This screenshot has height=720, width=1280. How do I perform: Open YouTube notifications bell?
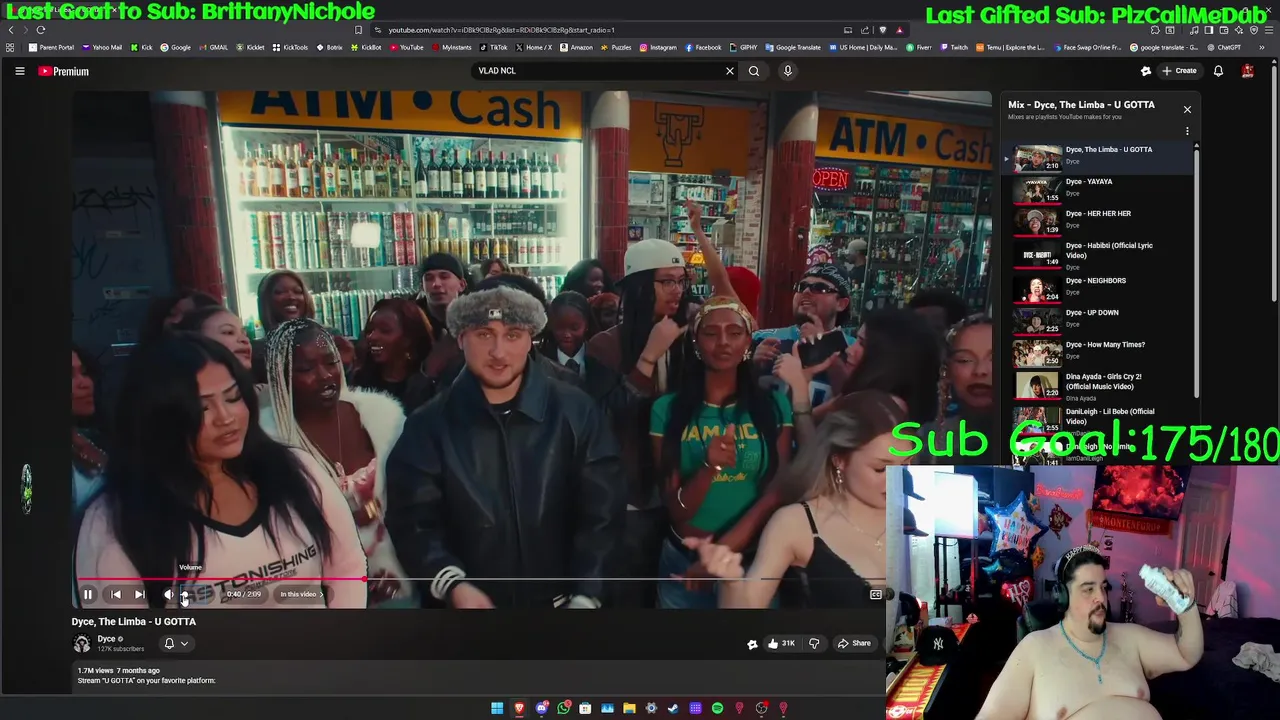click(x=1218, y=71)
